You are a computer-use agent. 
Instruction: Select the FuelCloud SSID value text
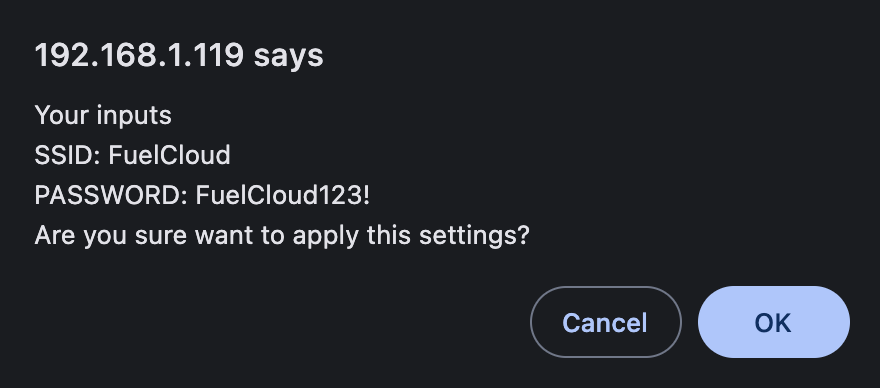tap(169, 156)
